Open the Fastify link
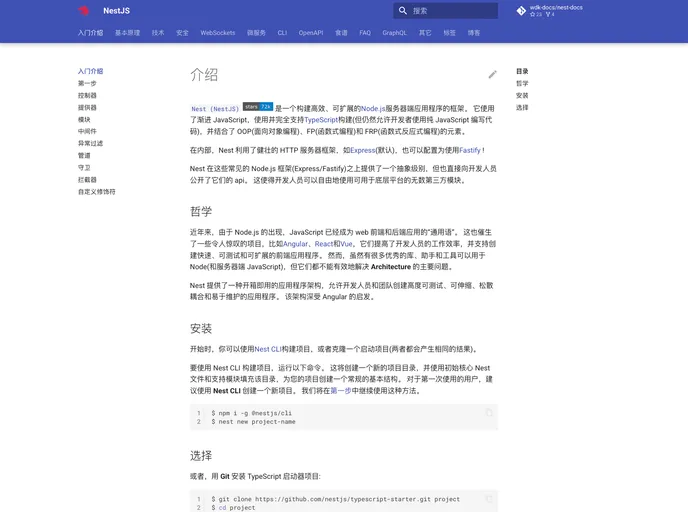Screen dimensions: 688x512 coord(470,150)
